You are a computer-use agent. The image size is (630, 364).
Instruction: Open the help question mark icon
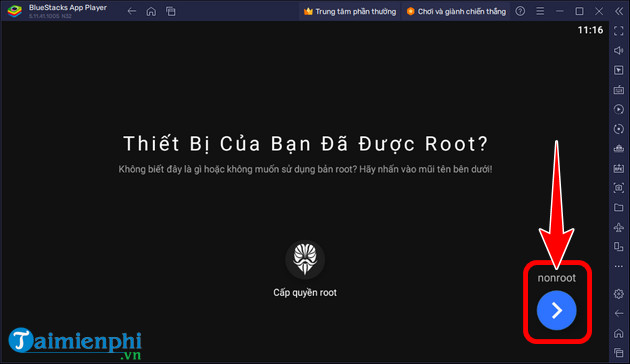[520, 11]
